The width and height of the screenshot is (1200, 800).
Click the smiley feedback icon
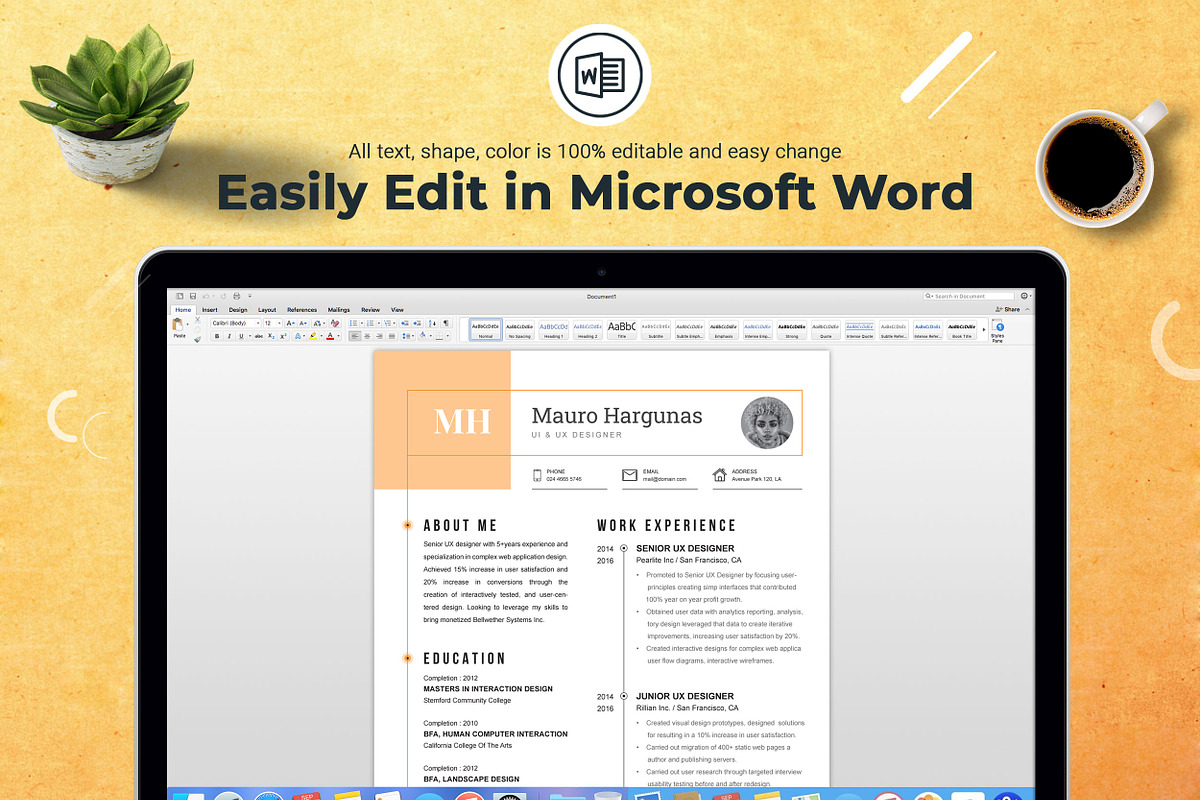(1023, 296)
